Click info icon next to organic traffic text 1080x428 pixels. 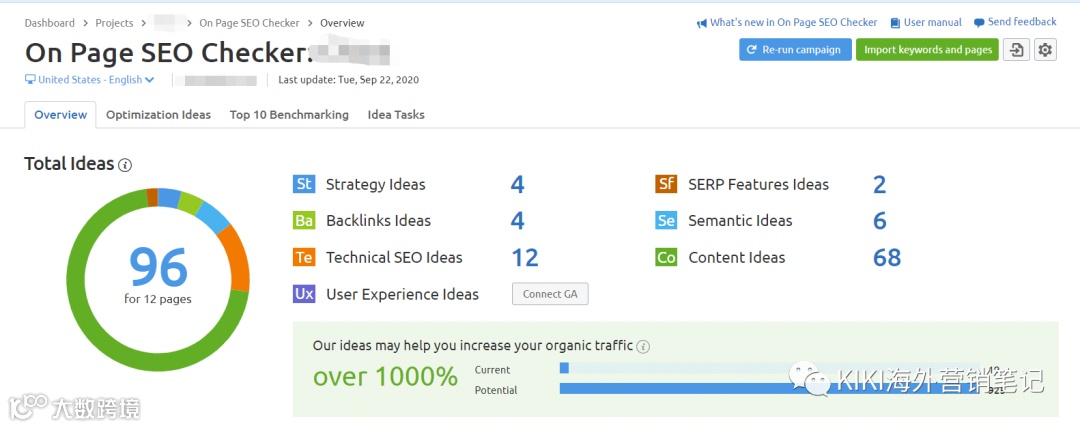tap(643, 346)
